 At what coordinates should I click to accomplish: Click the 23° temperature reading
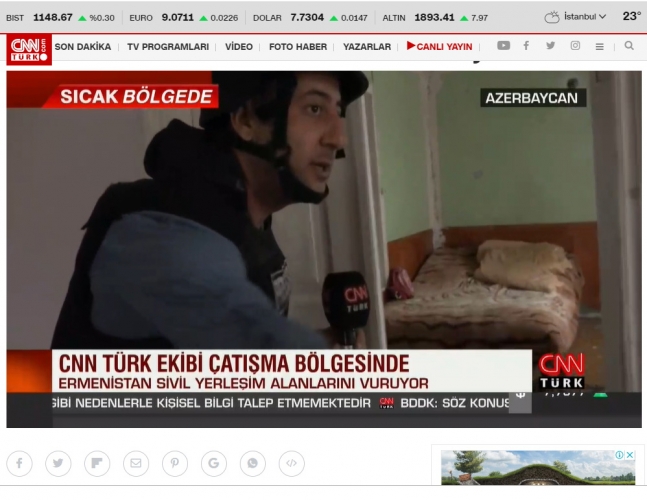(x=632, y=16)
